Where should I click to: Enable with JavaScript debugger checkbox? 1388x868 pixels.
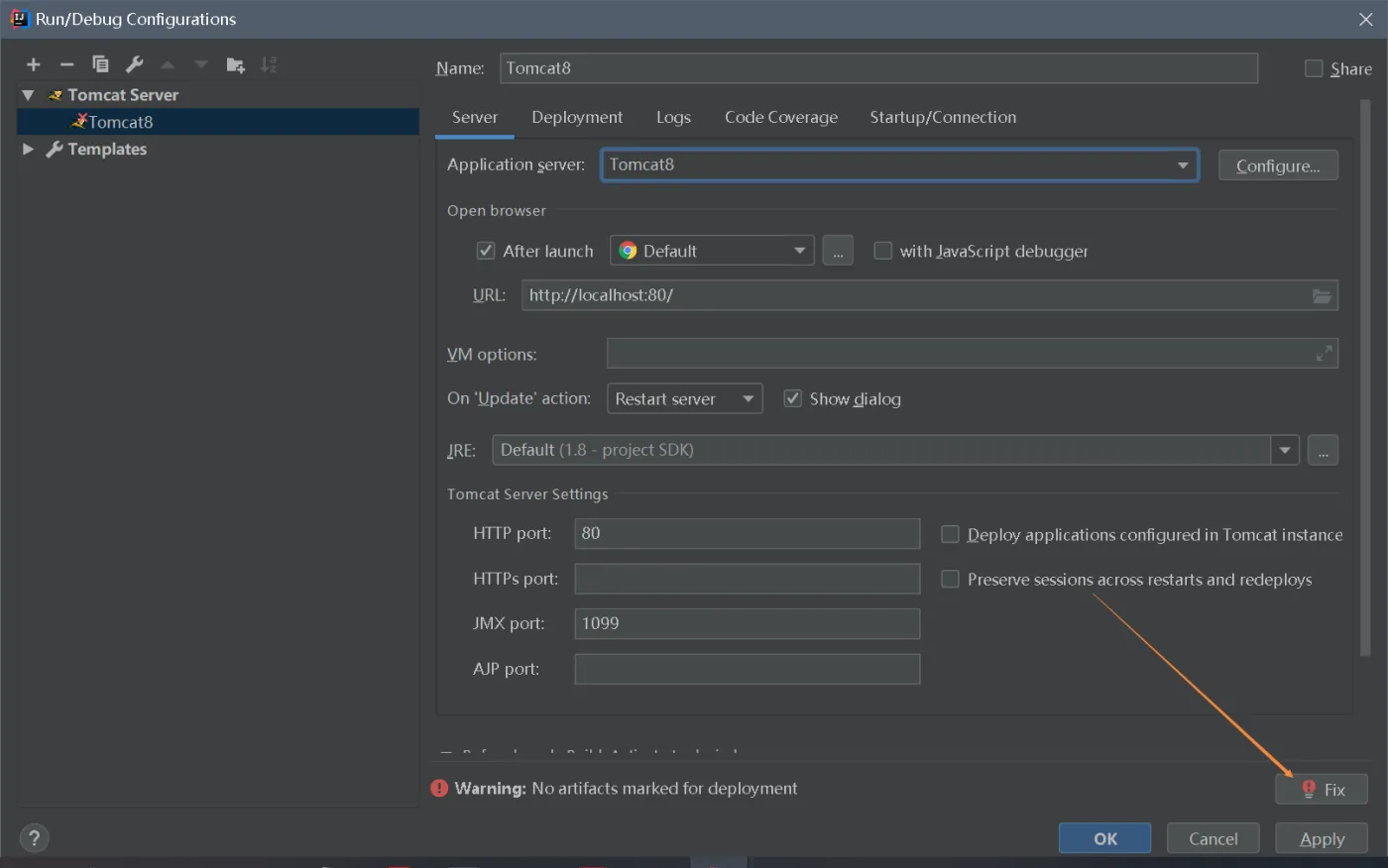coord(882,251)
